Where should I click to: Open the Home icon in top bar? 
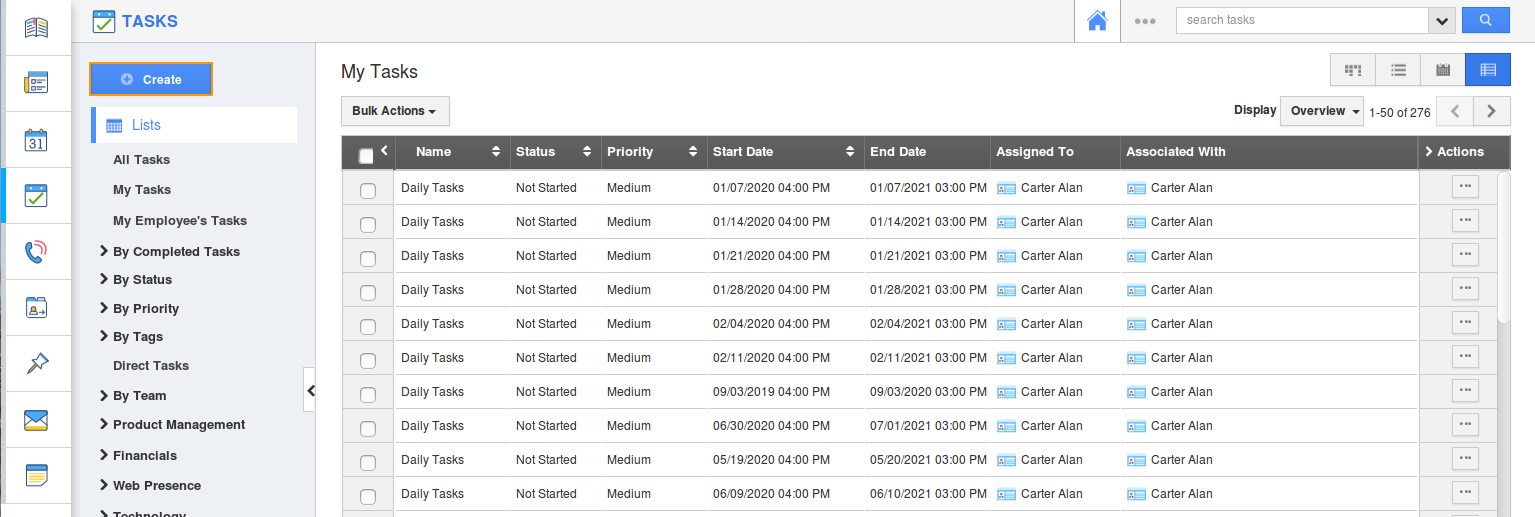pyautogui.click(x=1097, y=21)
